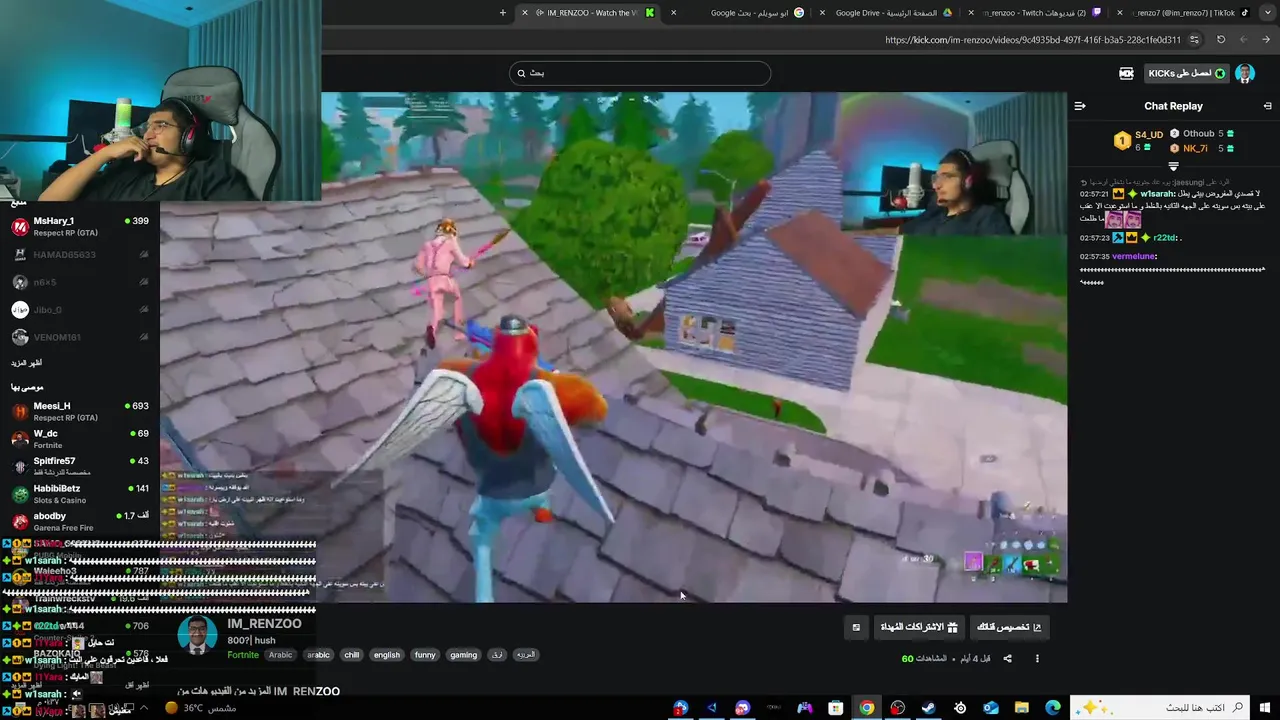Viewport: 1280px width, 720px height.
Task: Click w1sarah username in chat replay
Action: [1155, 193]
